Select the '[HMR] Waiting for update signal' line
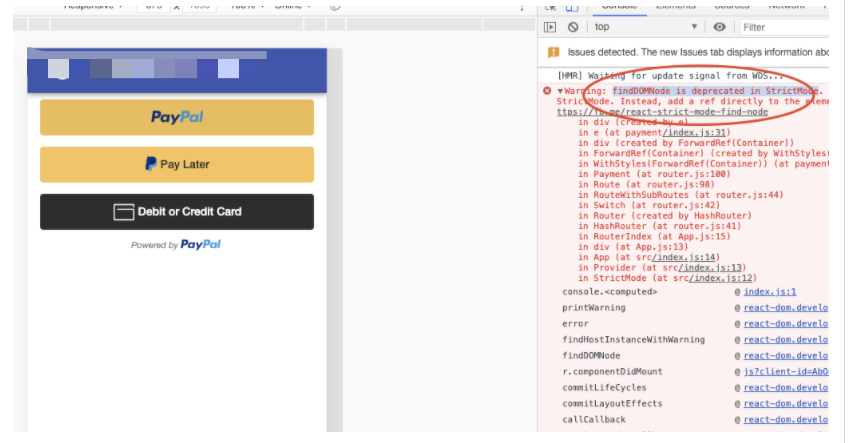 click(670, 75)
